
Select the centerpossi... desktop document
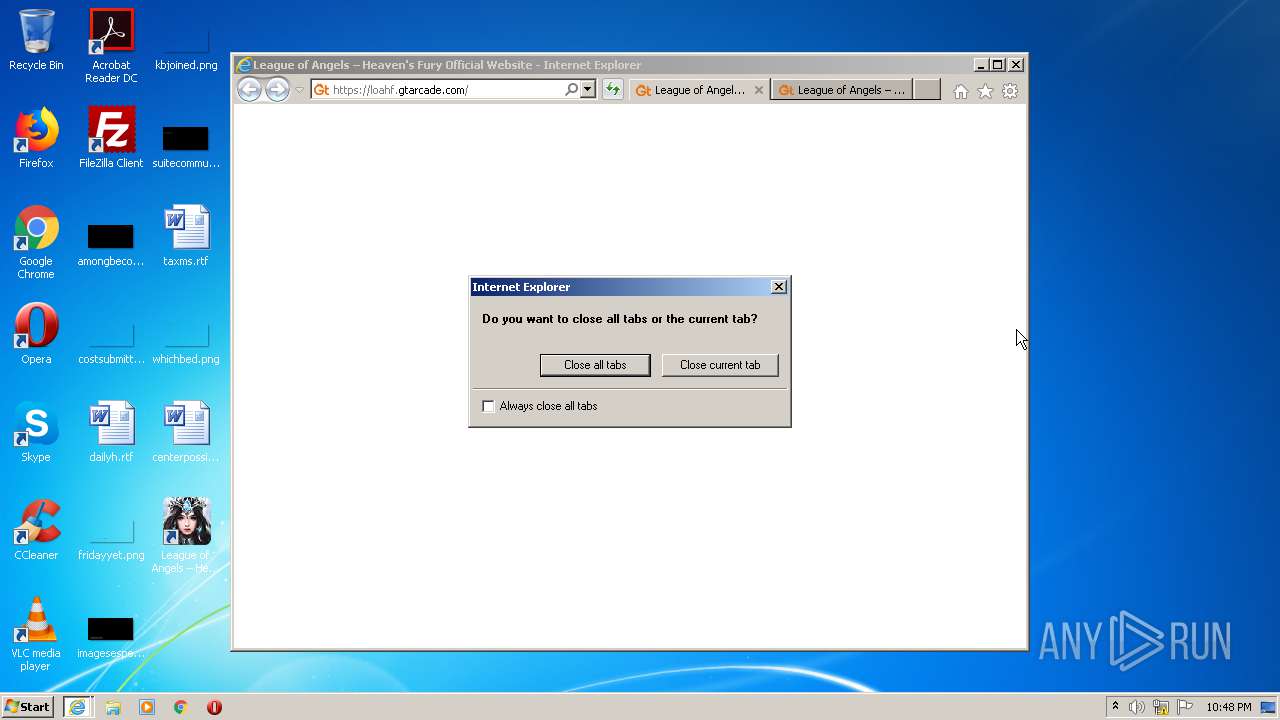[x=186, y=432]
